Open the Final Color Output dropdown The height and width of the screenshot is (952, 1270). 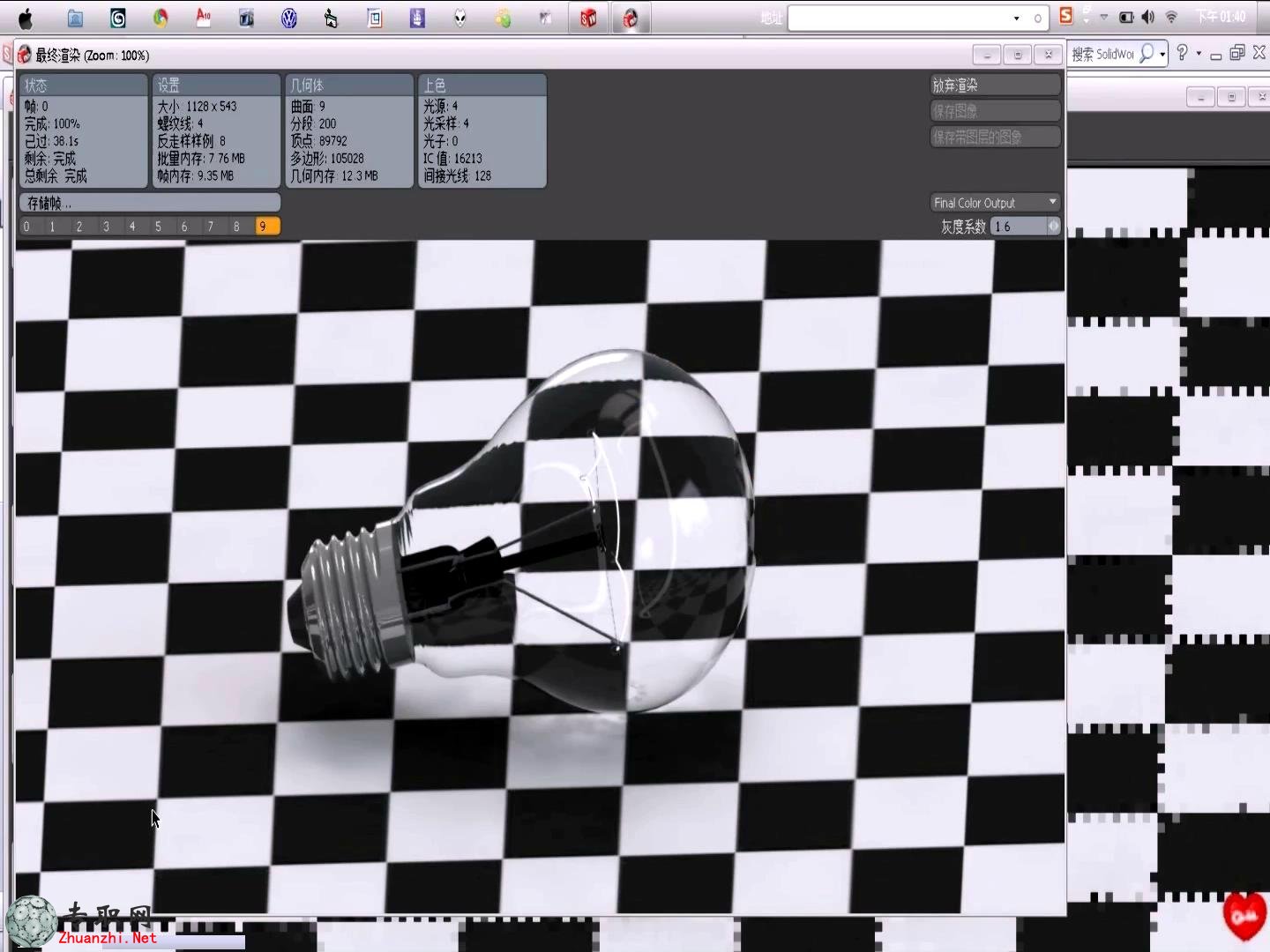coord(995,203)
